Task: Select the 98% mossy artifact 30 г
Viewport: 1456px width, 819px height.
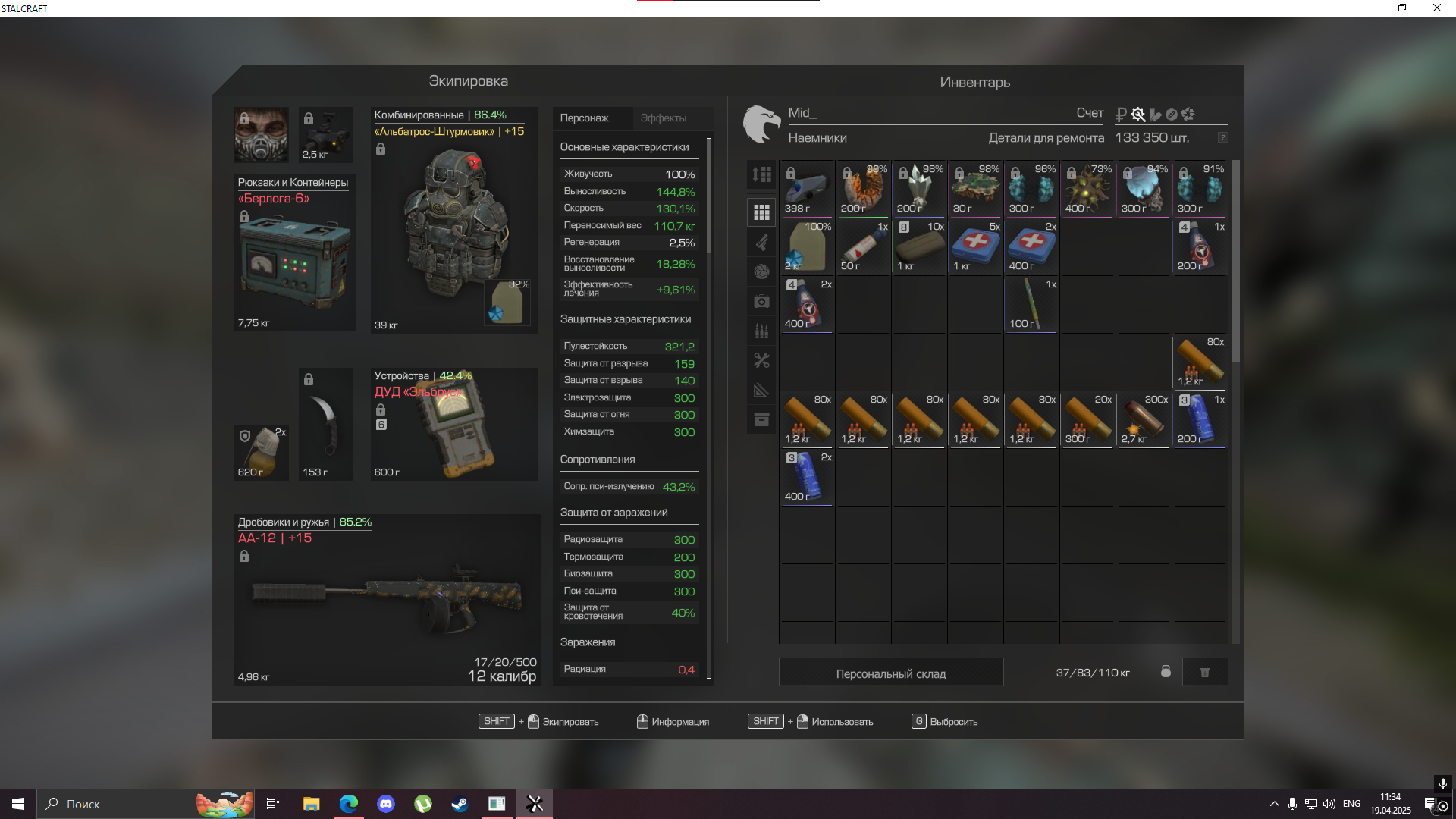Action: point(975,189)
